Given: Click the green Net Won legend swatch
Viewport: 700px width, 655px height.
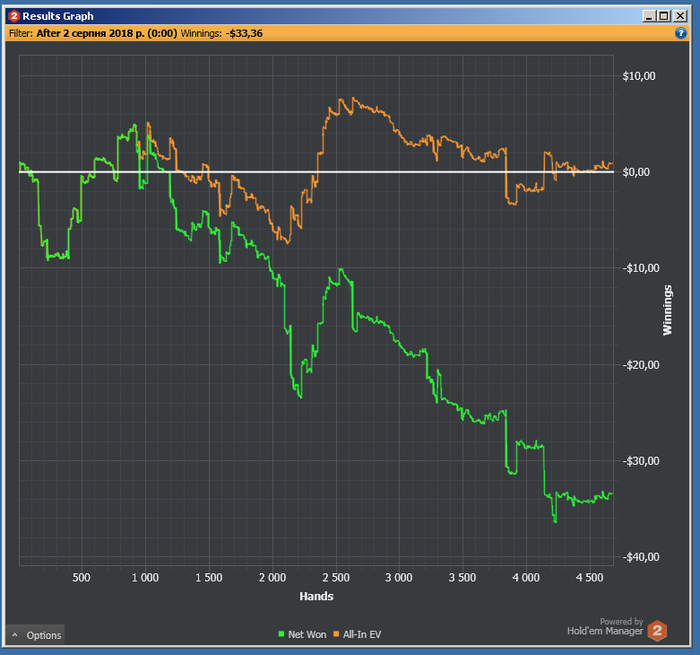Looking at the screenshot, I should point(281,634).
